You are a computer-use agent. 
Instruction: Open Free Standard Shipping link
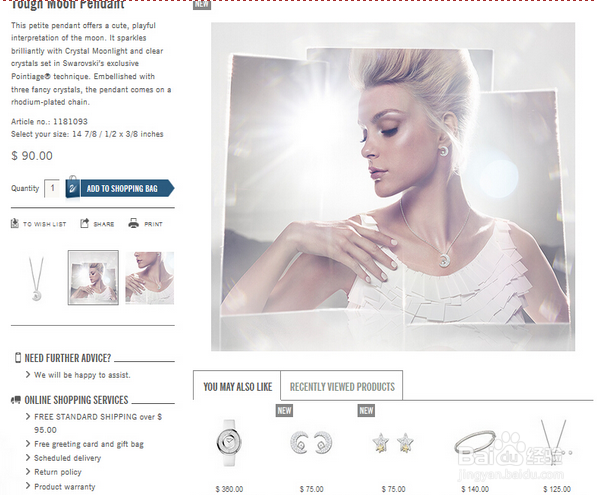98,423
